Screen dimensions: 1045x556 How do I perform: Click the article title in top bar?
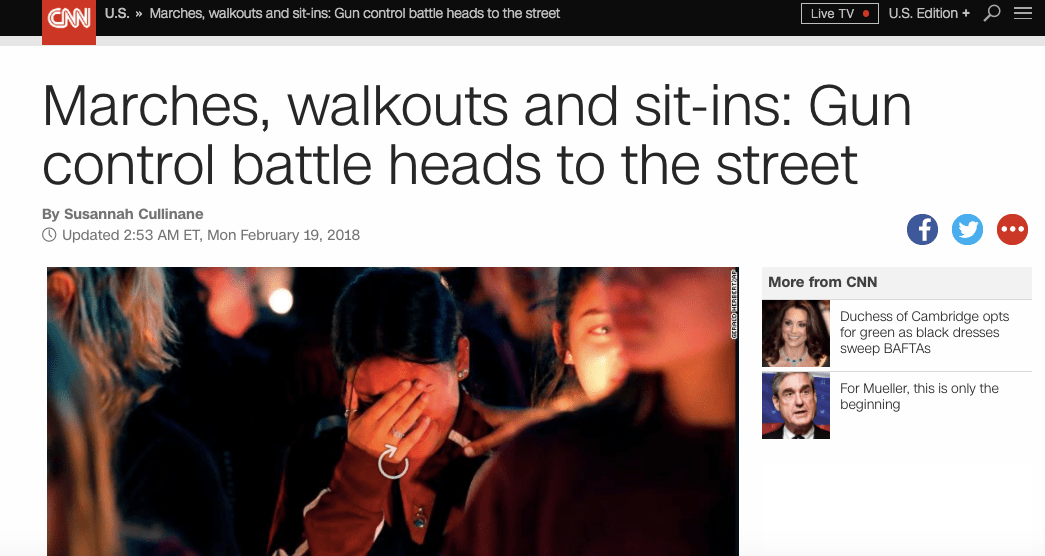355,13
